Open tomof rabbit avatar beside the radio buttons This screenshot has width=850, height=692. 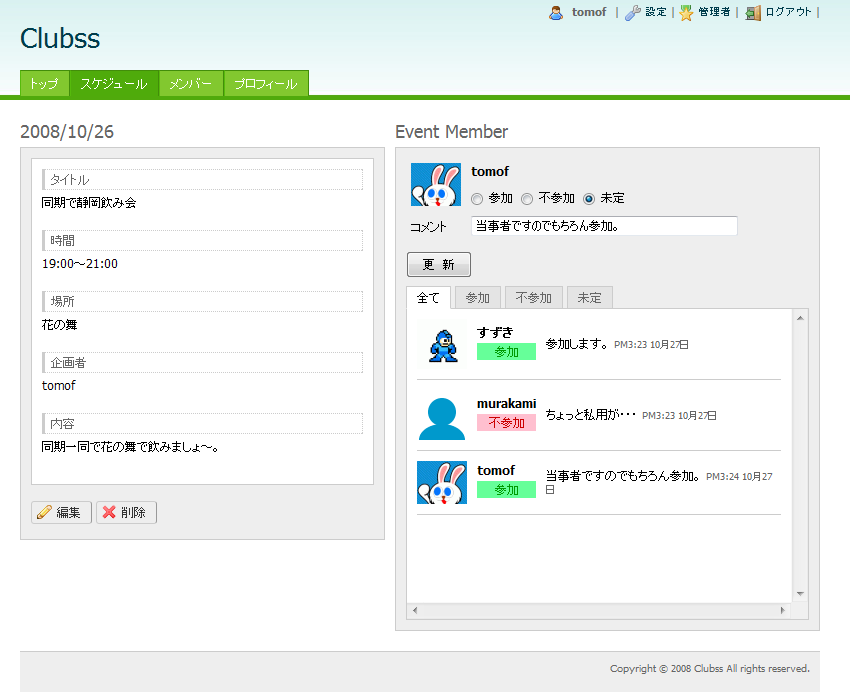click(436, 185)
